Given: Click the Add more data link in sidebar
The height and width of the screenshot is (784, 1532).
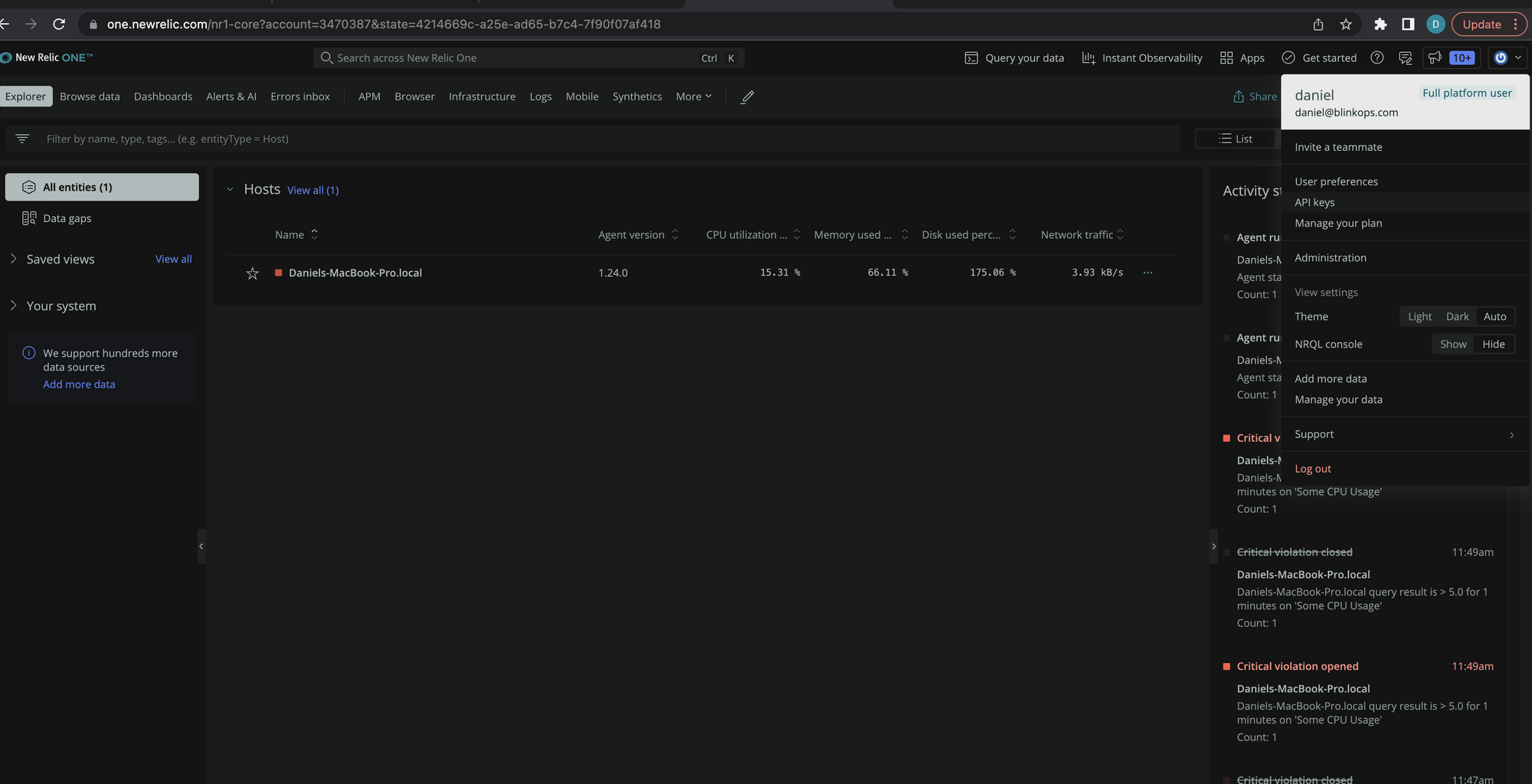Looking at the screenshot, I should coord(79,384).
